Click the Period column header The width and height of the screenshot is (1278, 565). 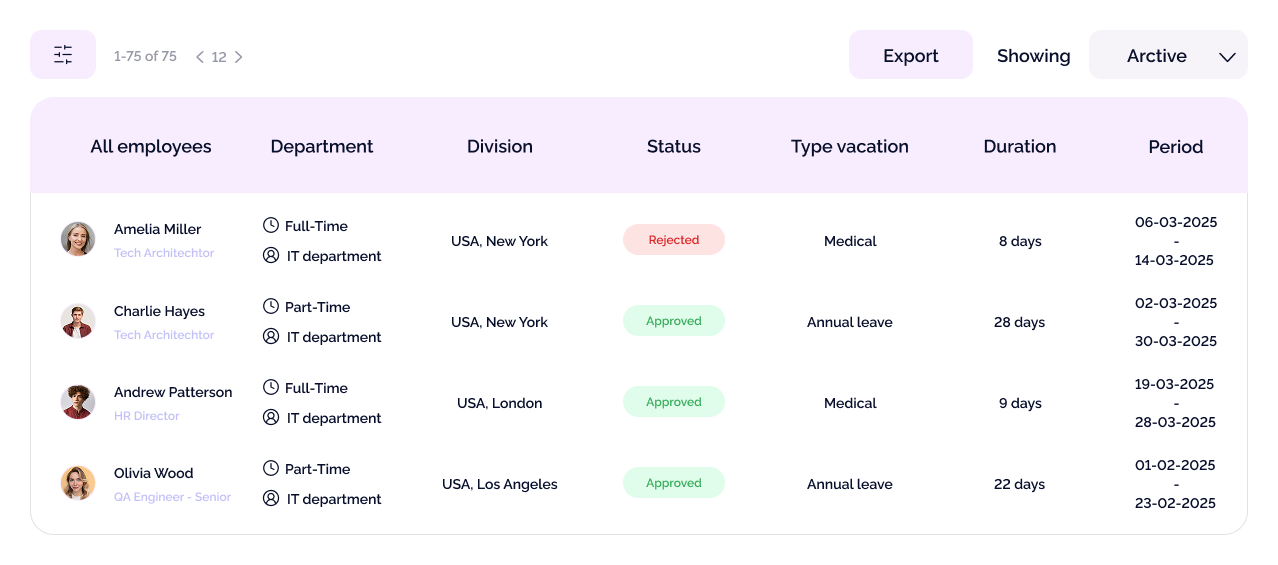[x=1175, y=147]
